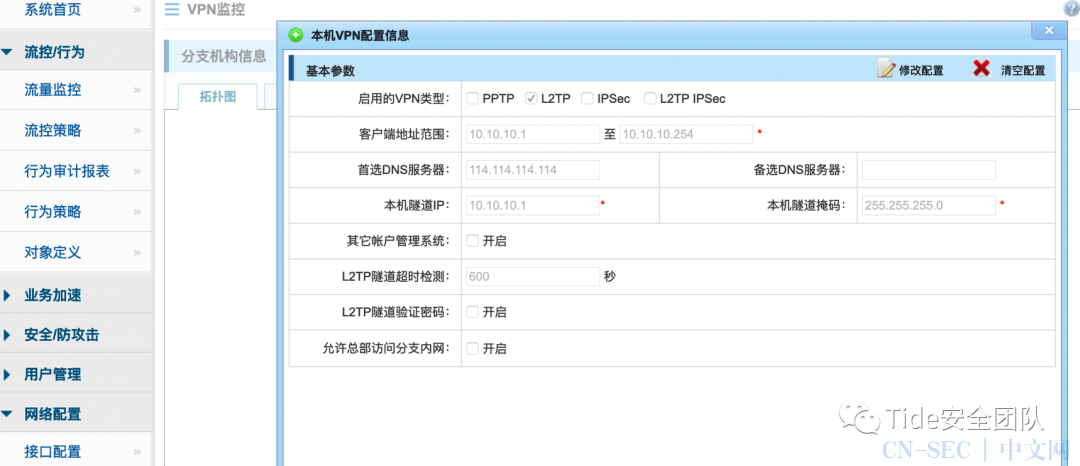
Task: Click the chevron next to 对象定义
Action: click(136, 252)
